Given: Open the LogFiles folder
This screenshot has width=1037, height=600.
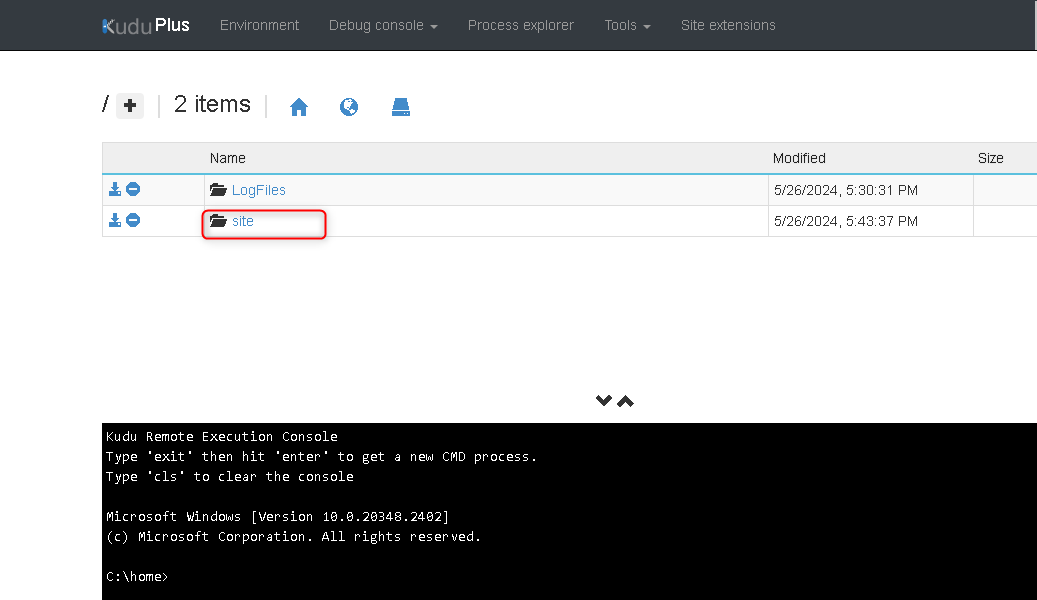Looking at the screenshot, I should click(x=259, y=190).
